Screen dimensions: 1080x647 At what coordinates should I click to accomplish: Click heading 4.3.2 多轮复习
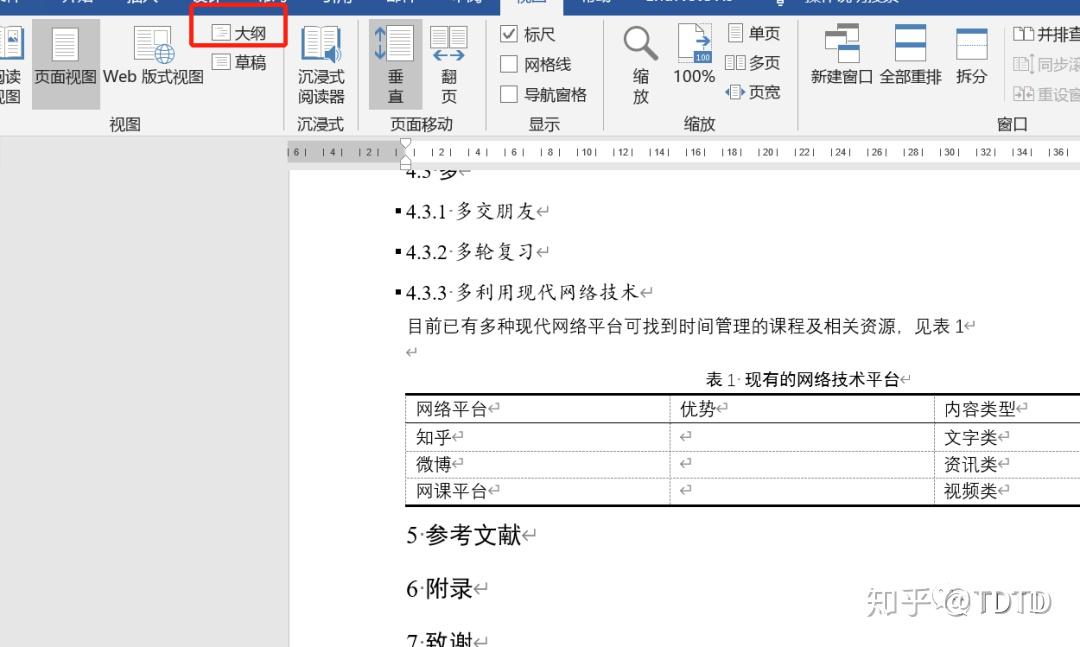pos(470,252)
